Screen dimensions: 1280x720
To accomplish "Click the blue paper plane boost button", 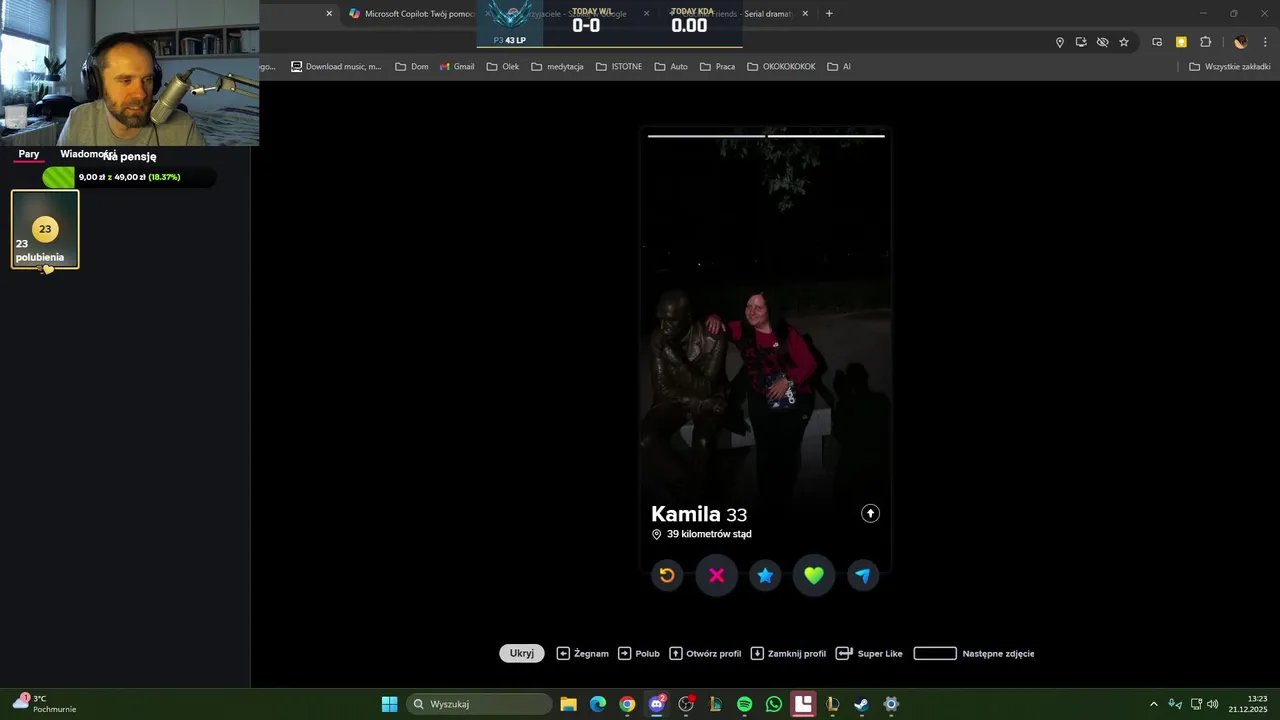I will click(863, 575).
